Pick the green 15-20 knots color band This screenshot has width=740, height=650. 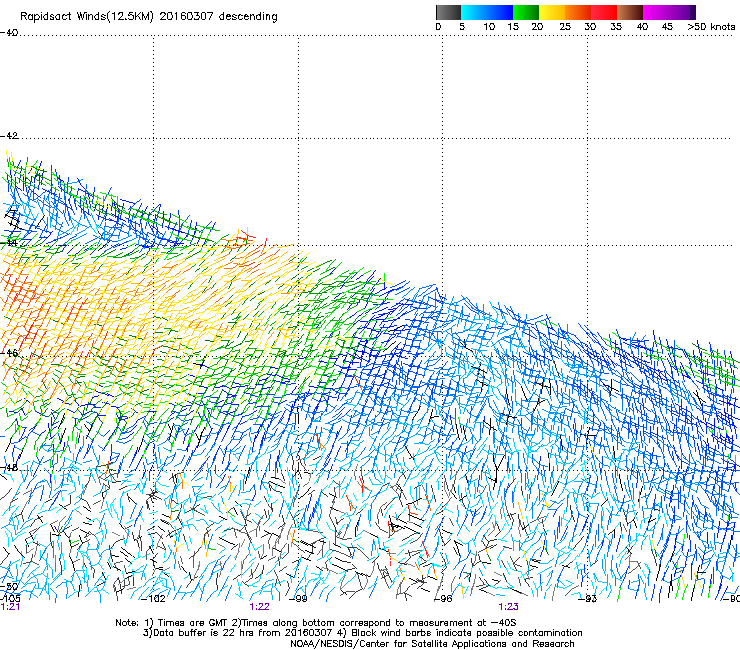tap(526, 12)
